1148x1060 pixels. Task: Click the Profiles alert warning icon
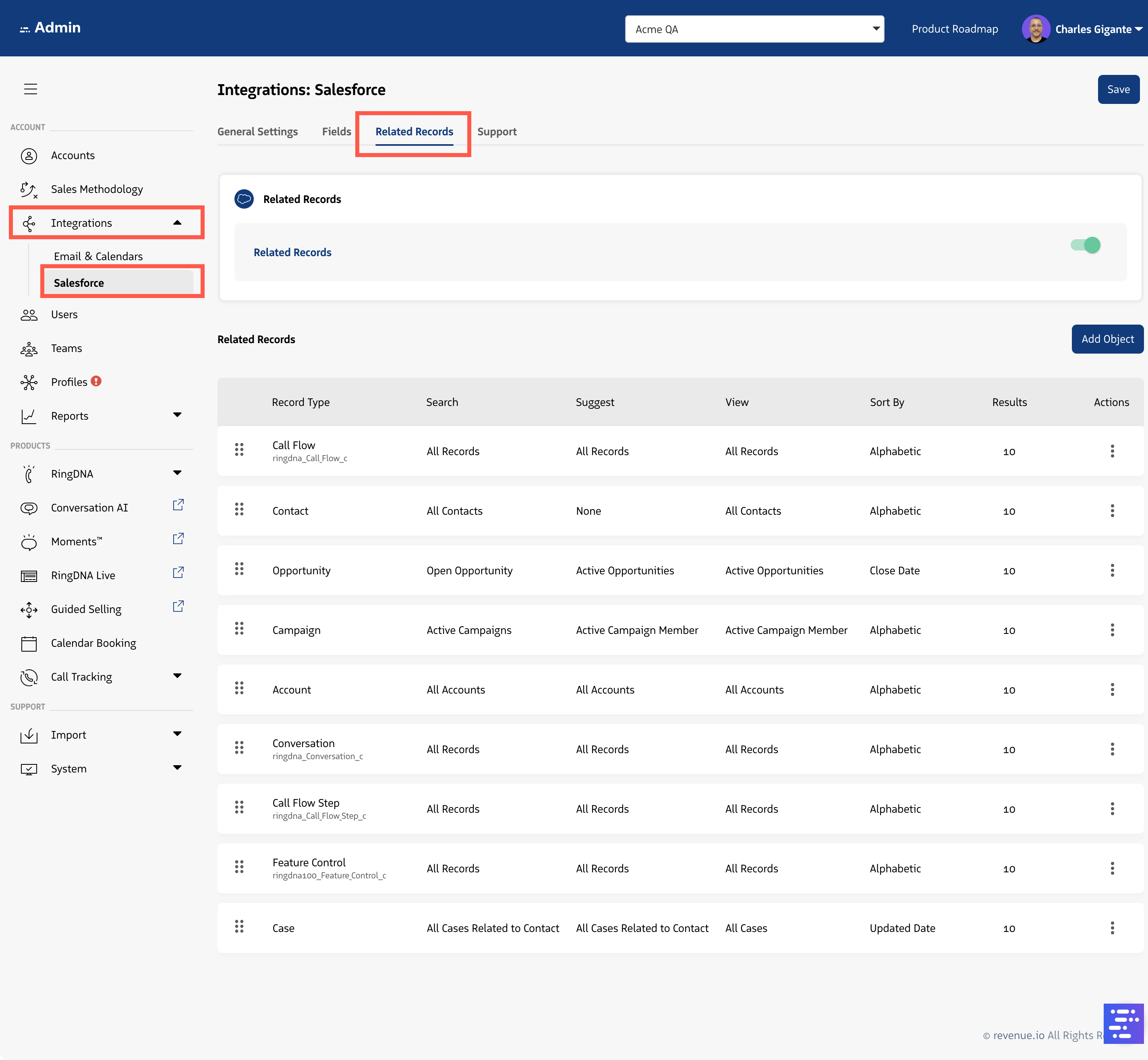(96, 381)
